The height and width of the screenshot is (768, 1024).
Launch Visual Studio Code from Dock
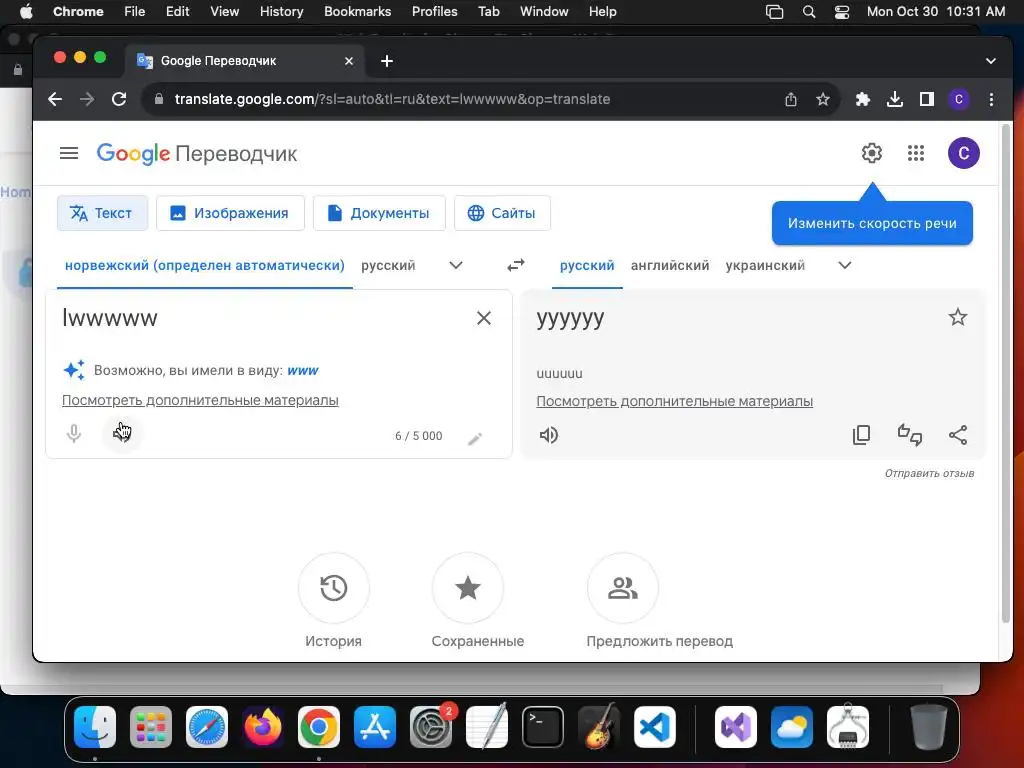click(x=654, y=727)
